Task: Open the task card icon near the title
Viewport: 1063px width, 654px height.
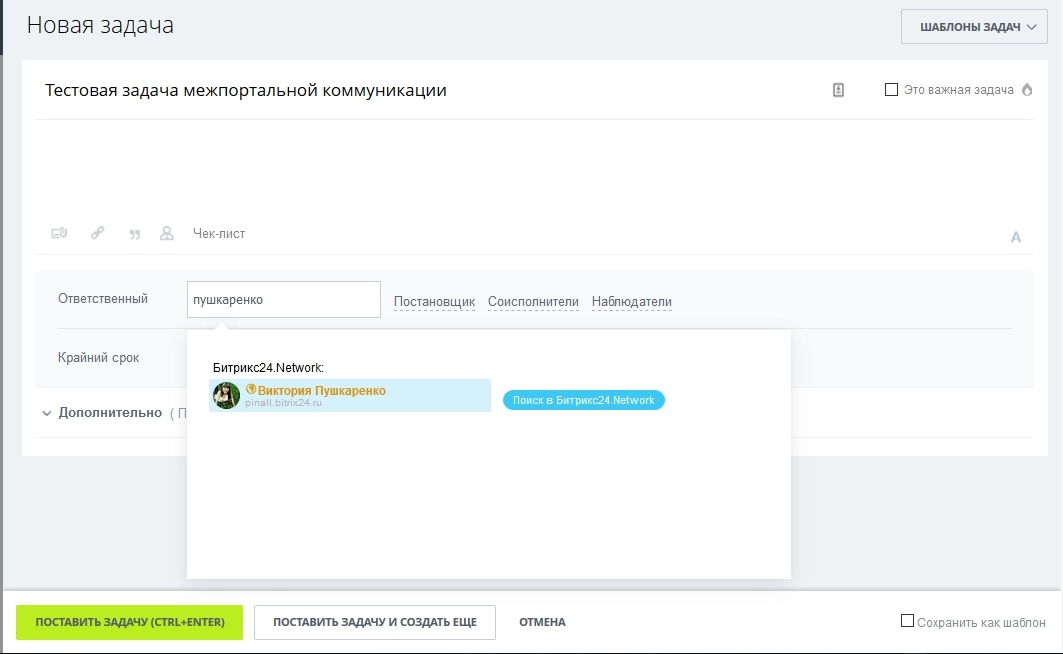Action: pyautogui.click(x=838, y=90)
